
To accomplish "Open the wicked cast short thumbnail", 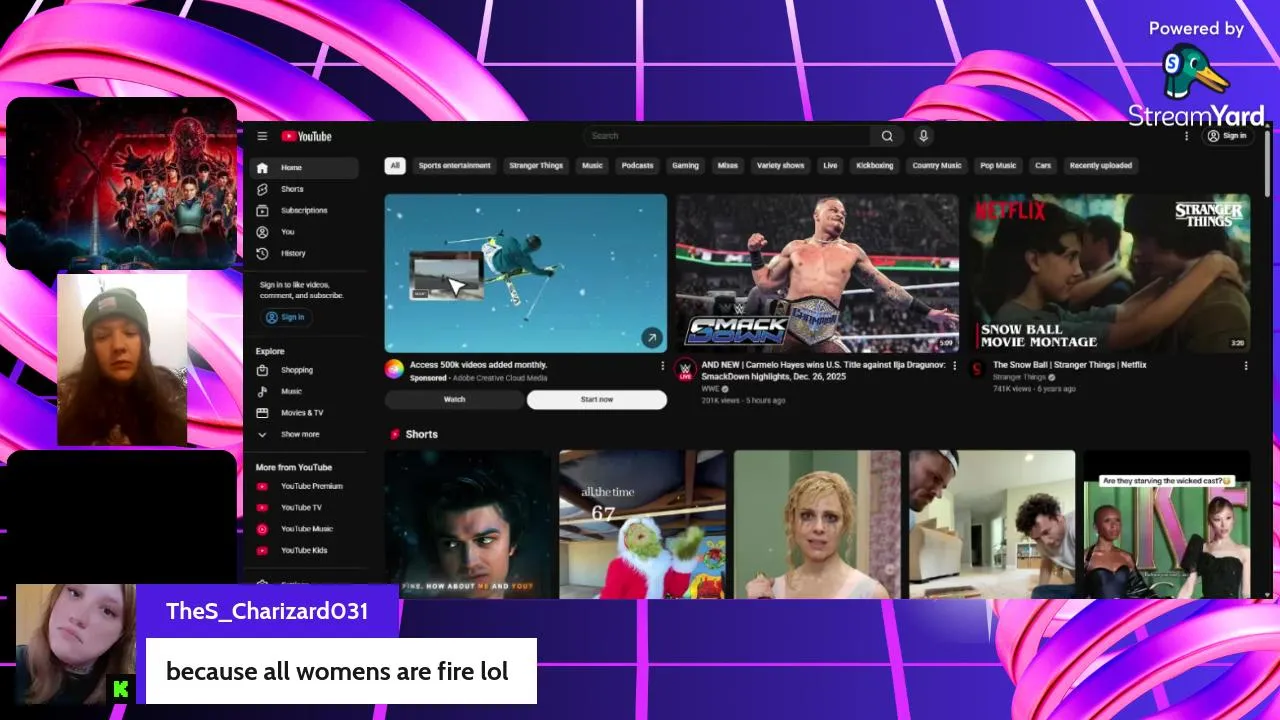I will (1167, 524).
